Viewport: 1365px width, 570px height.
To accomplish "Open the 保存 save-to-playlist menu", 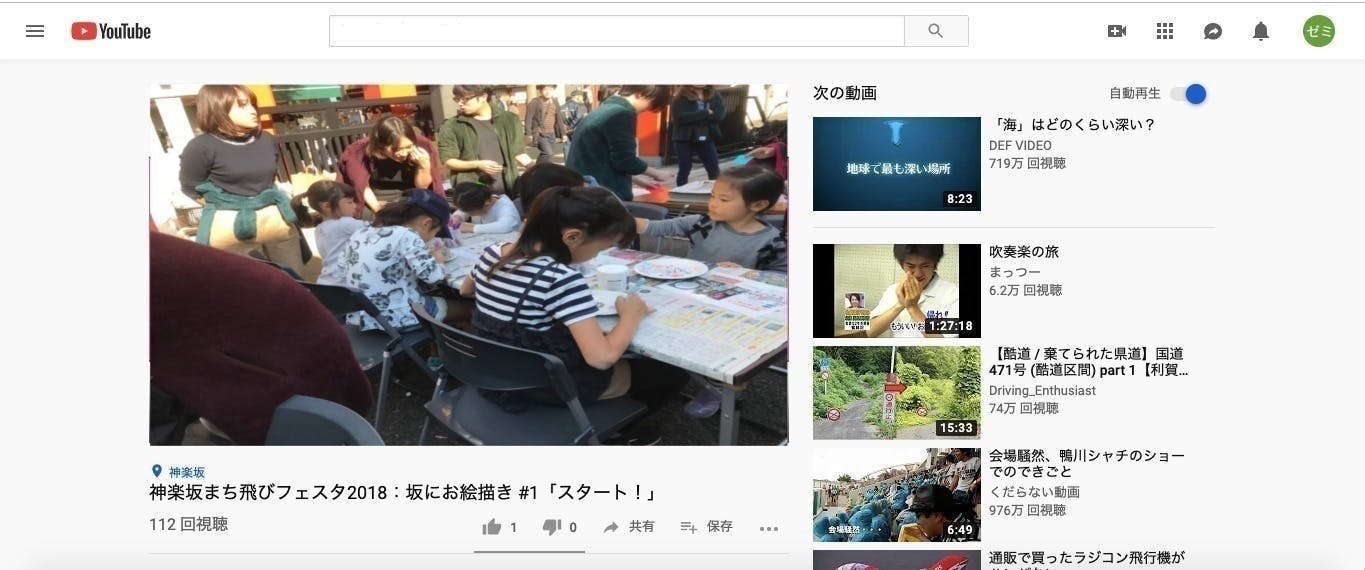I will 706,527.
